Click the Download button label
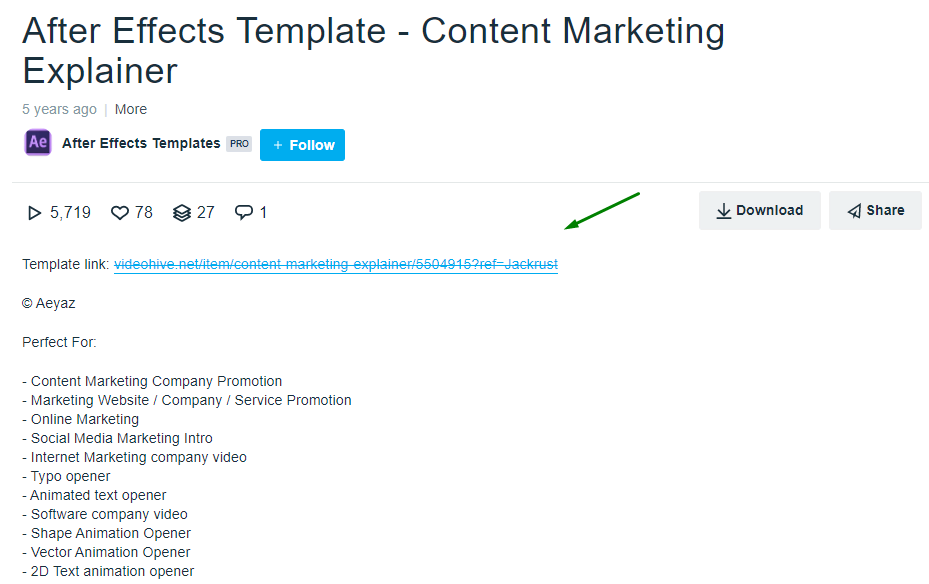Viewport: 929px width, 584px height. 769,211
